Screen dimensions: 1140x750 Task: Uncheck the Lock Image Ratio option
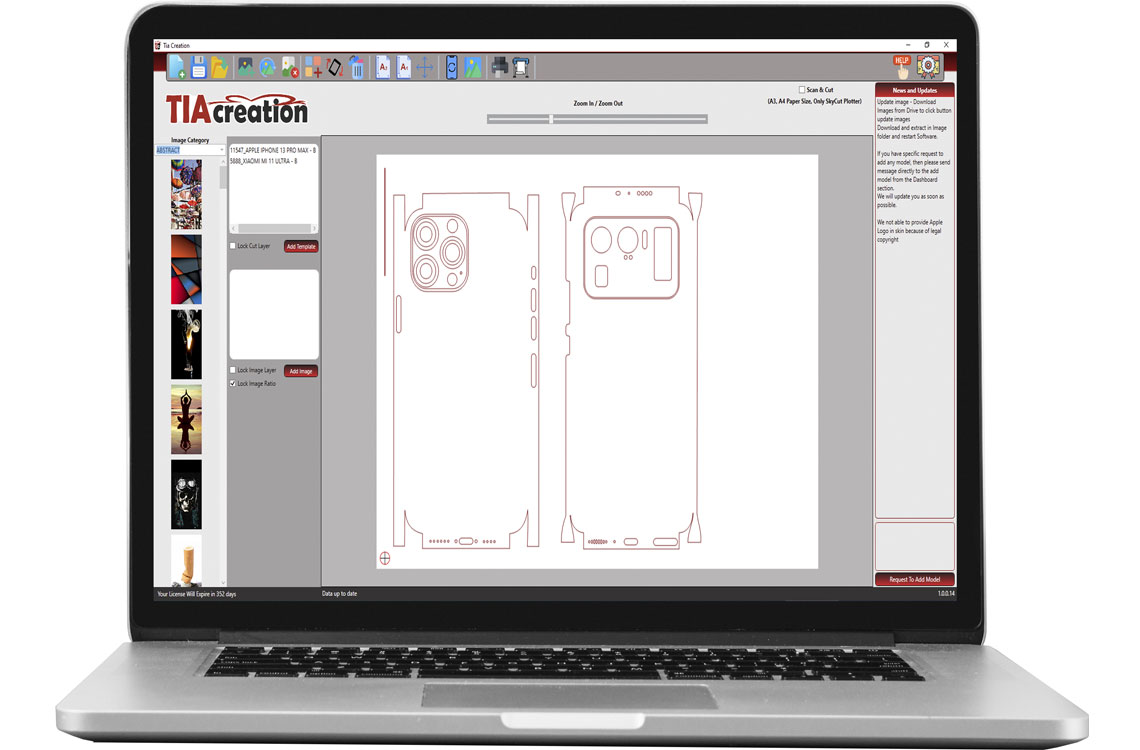tap(232, 383)
